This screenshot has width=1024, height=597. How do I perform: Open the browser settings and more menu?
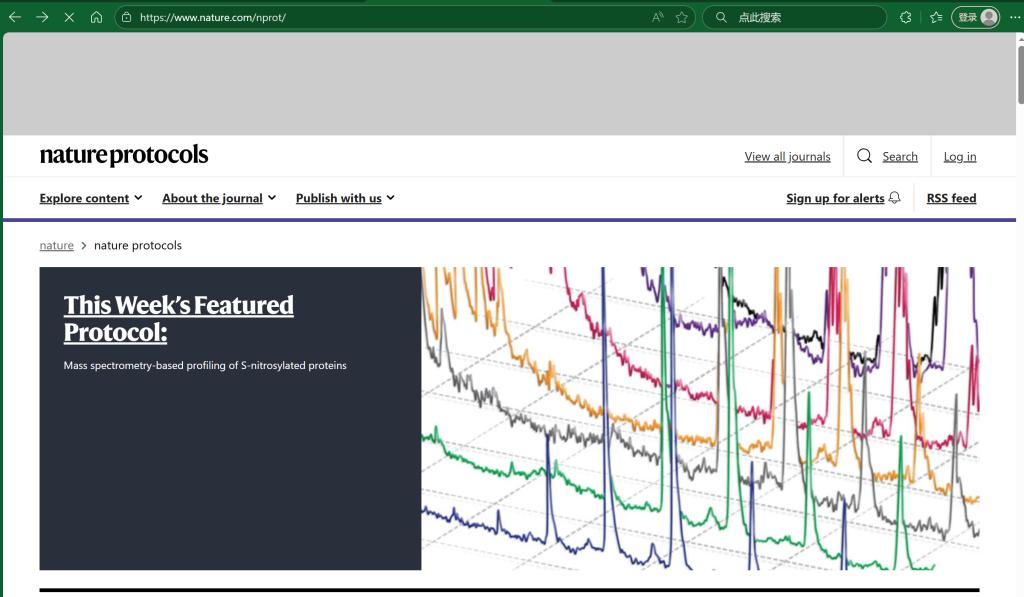pyautogui.click(x=1014, y=17)
